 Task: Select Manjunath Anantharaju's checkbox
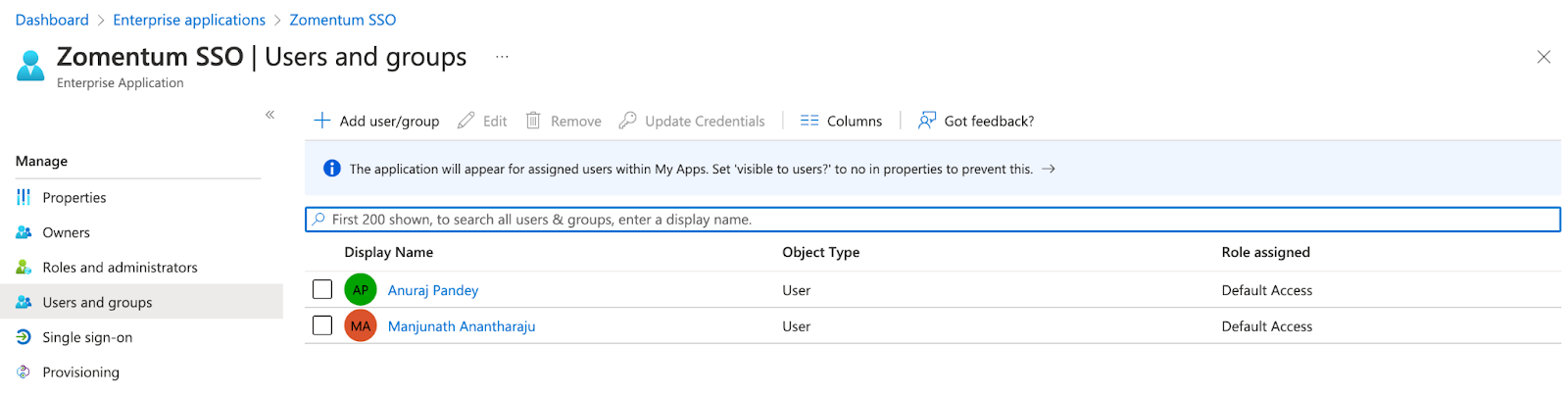pos(322,325)
